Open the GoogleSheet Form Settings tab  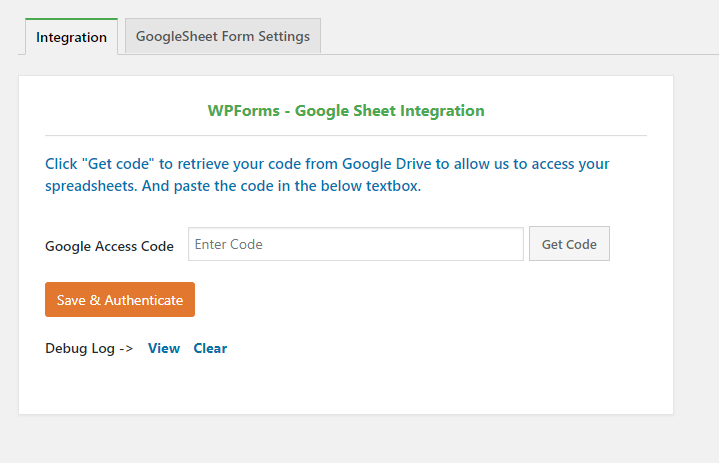(222, 36)
